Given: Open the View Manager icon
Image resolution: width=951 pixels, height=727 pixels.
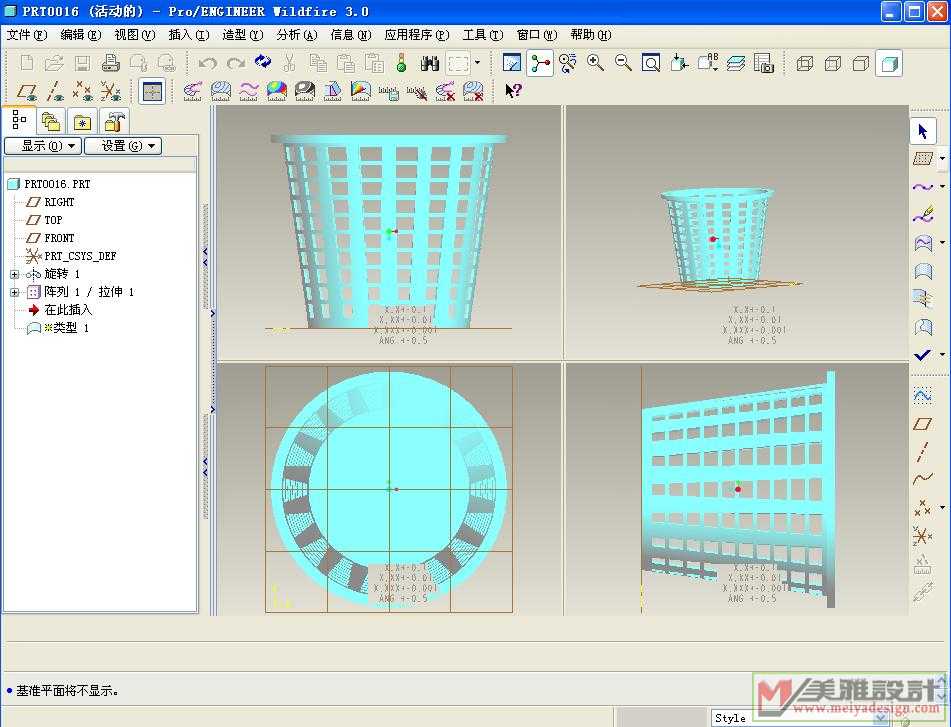Looking at the screenshot, I should pos(764,63).
